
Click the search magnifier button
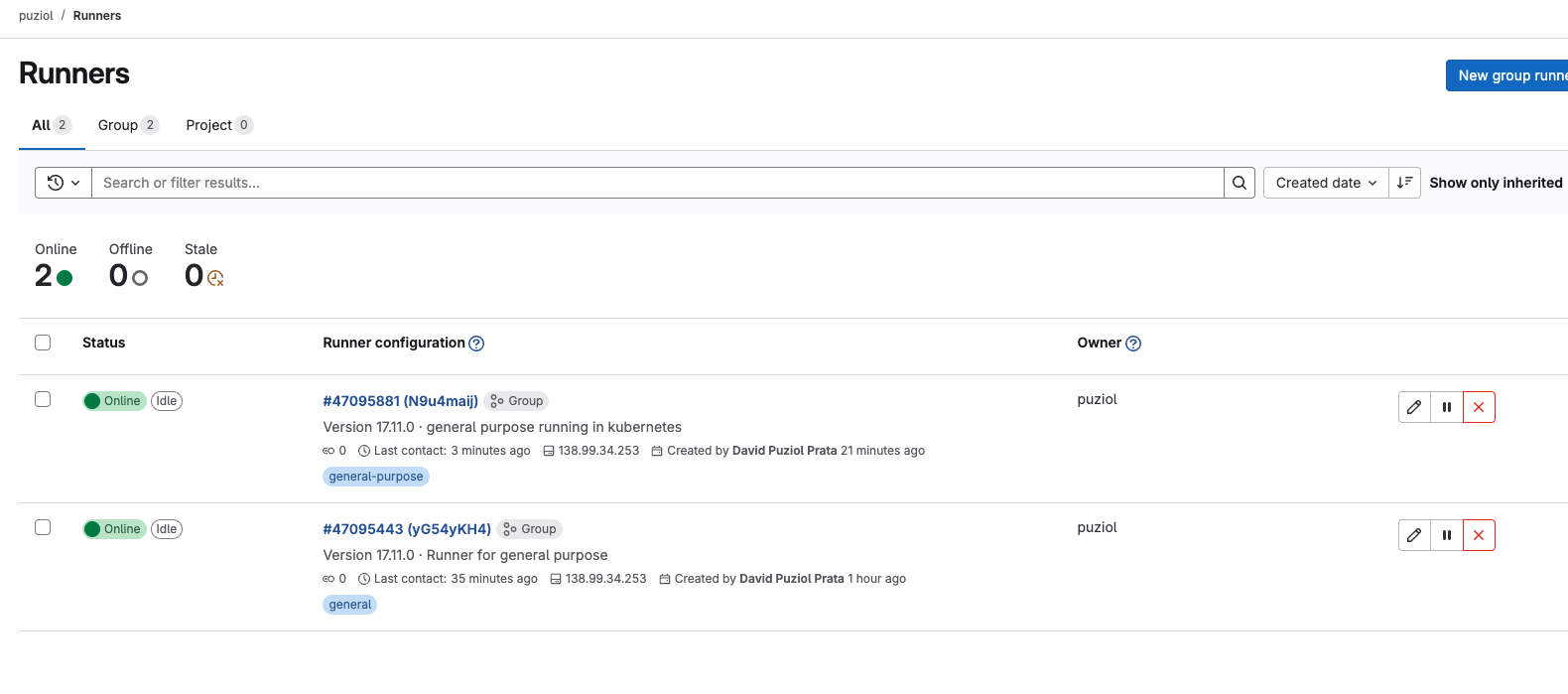[x=1239, y=183]
